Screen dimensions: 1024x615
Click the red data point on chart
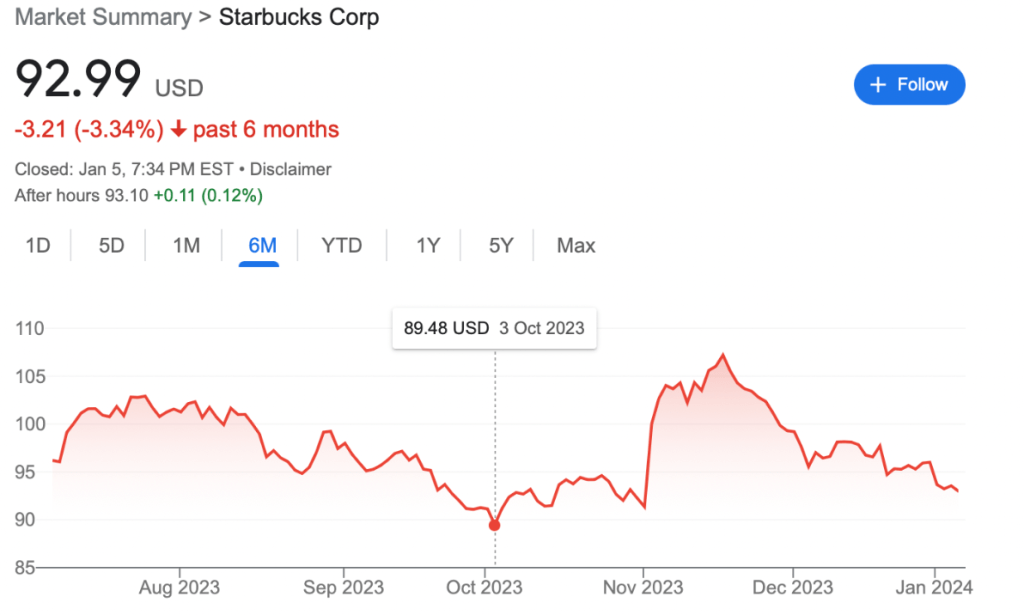tap(494, 525)
